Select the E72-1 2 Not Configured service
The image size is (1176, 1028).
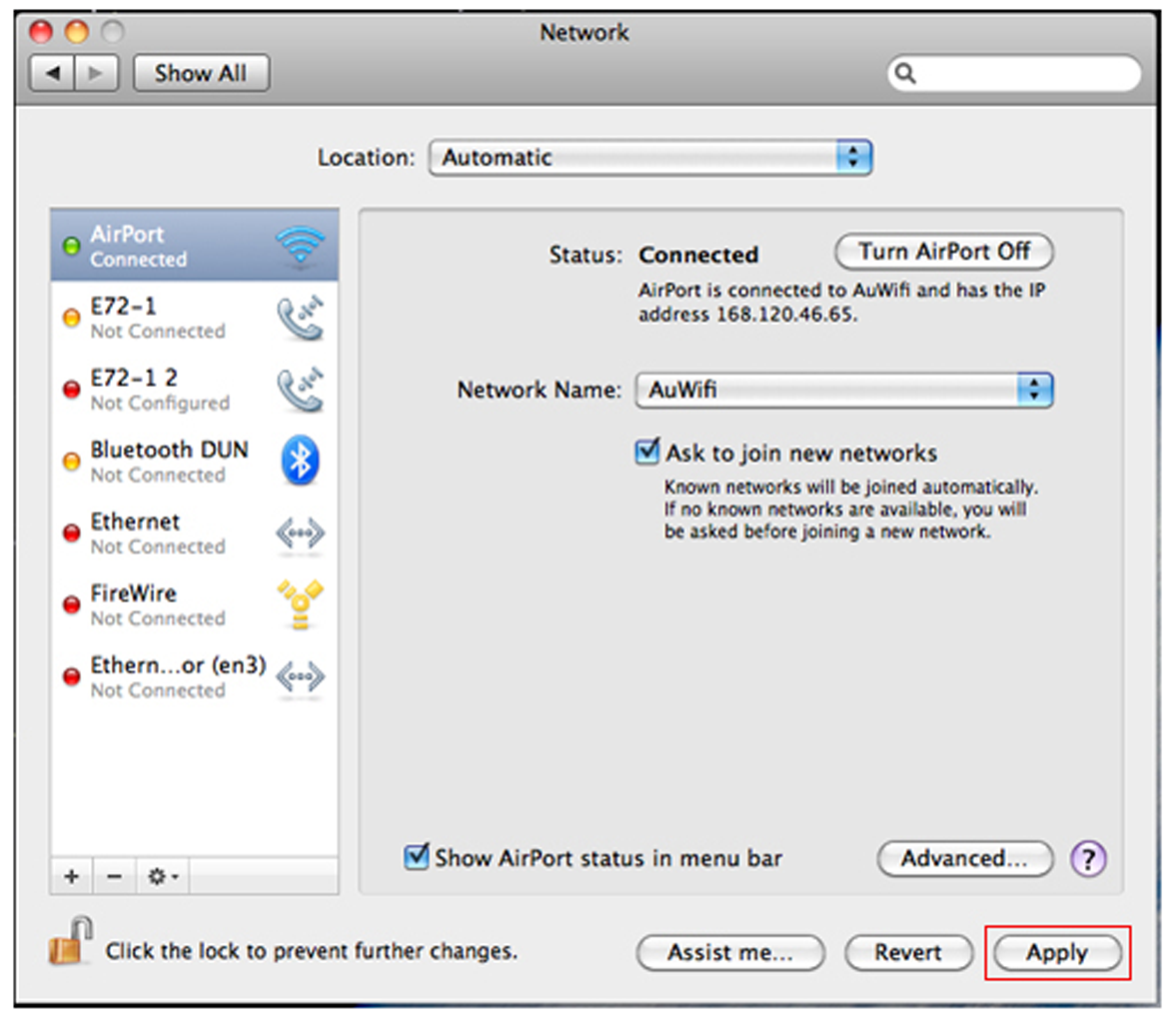point(160,390)
